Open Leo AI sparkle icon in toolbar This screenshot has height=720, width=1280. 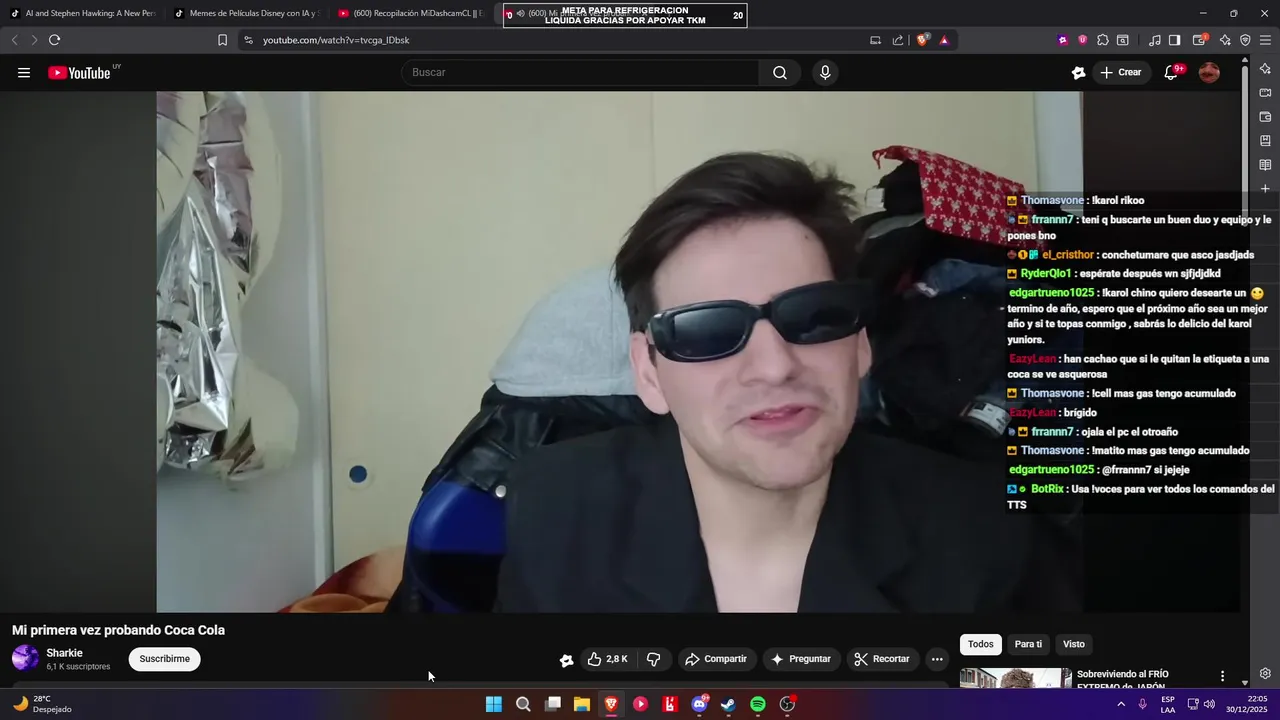pos(1225,40)
